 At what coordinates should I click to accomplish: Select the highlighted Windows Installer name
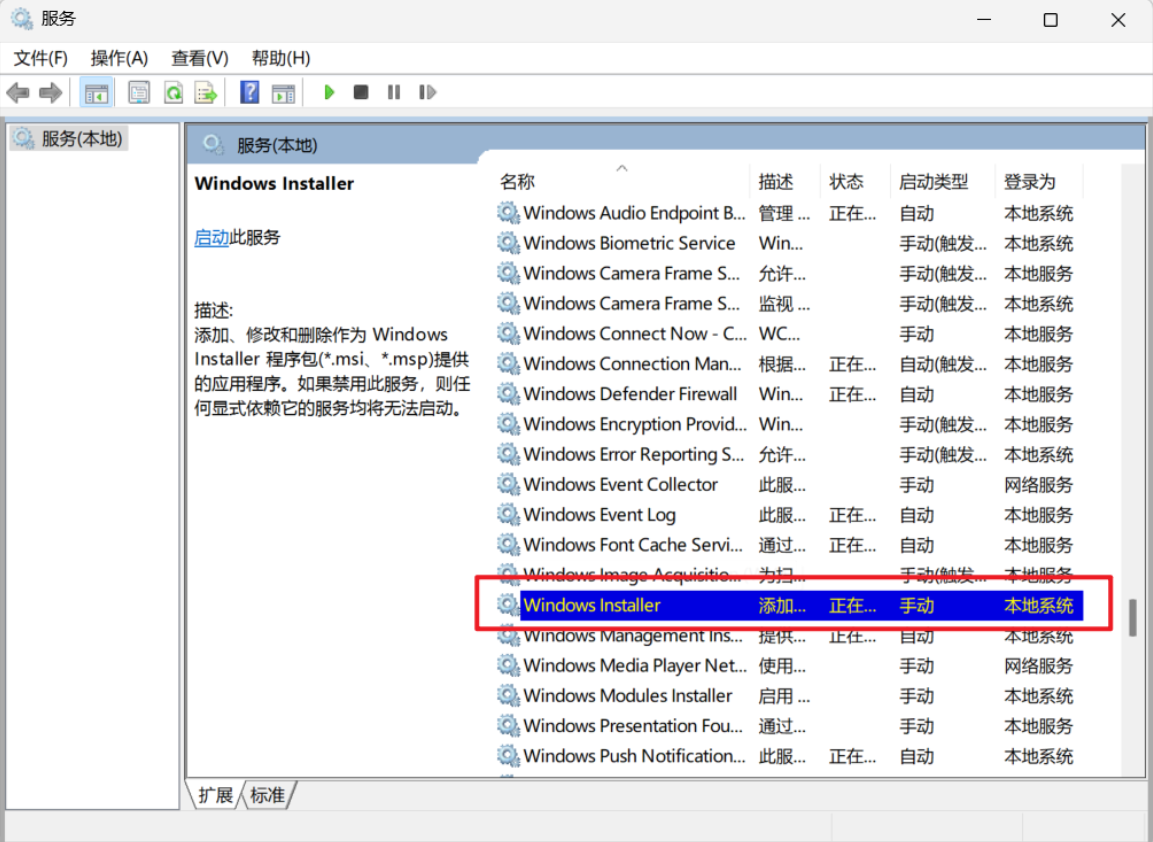[x=591, y=604]
